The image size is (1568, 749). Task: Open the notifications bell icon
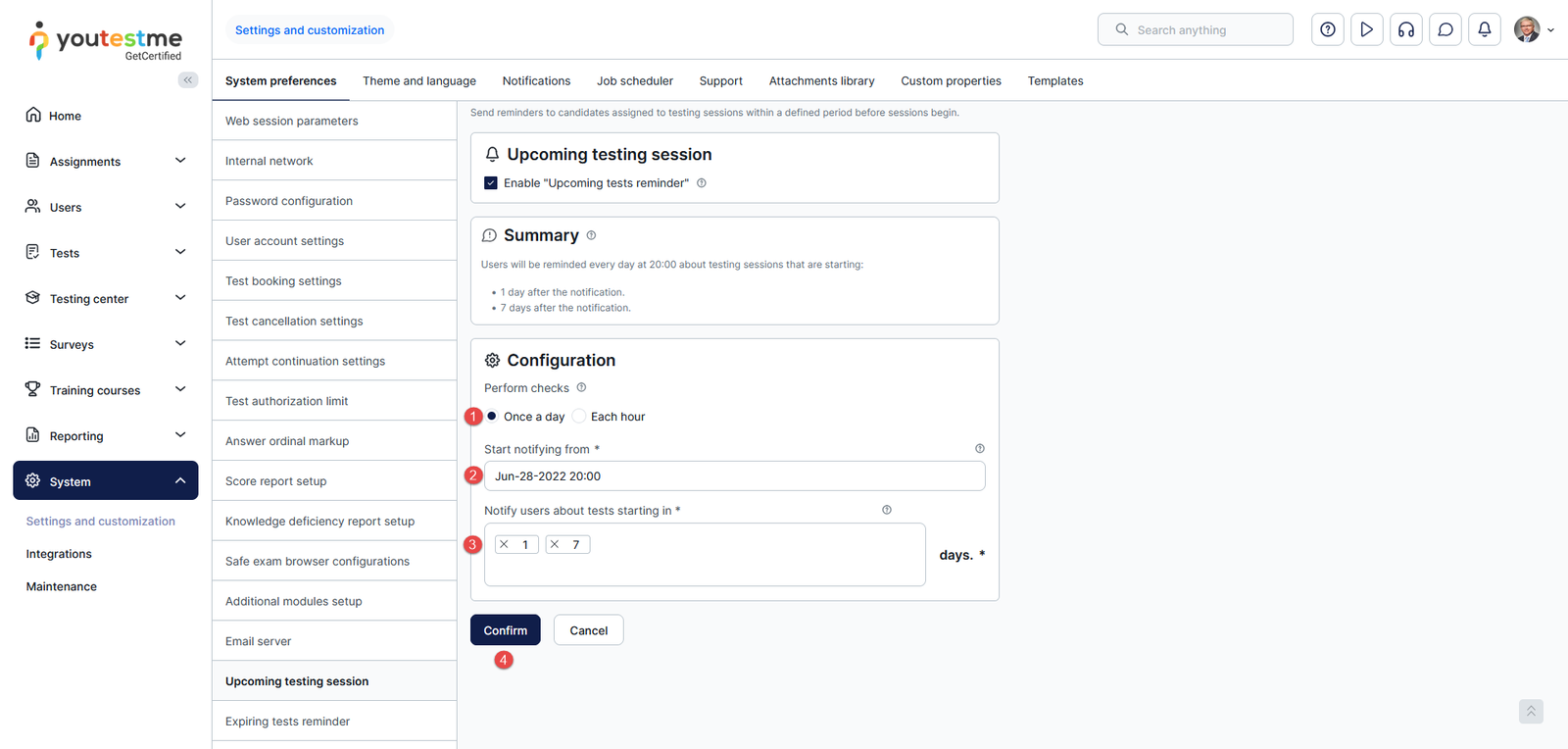[1484, 29]
